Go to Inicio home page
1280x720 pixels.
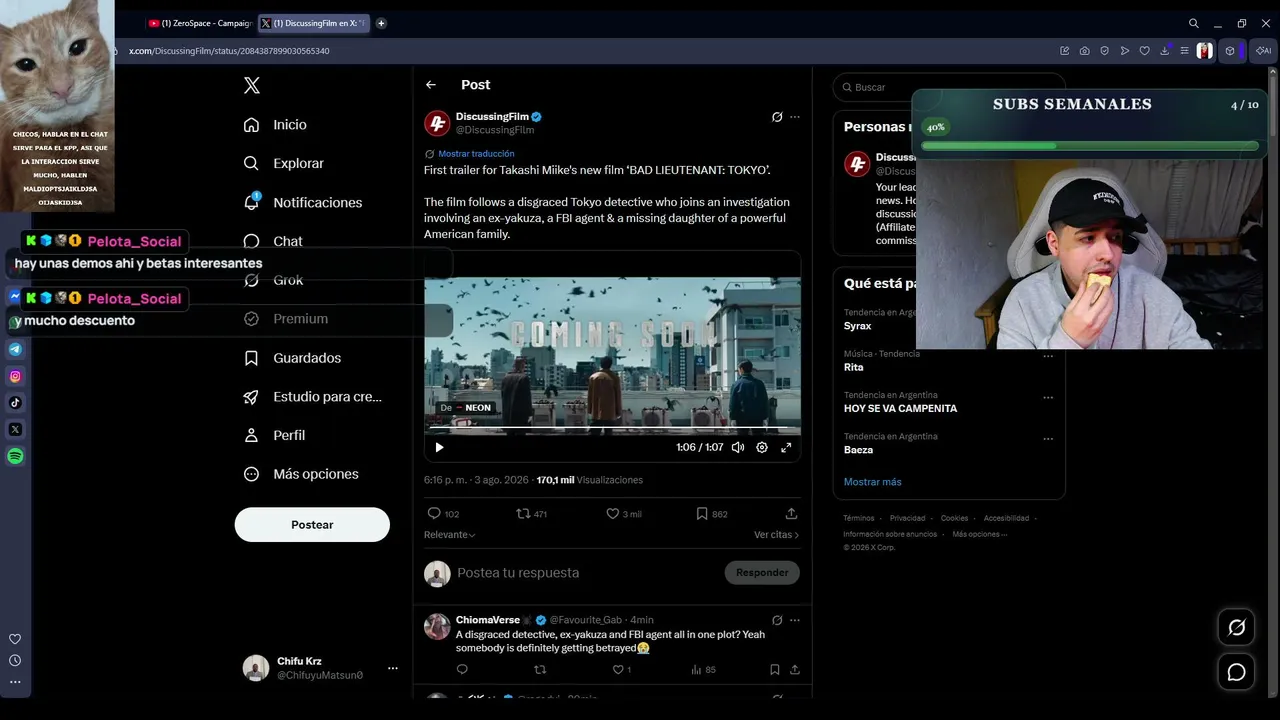coord(275,125)
